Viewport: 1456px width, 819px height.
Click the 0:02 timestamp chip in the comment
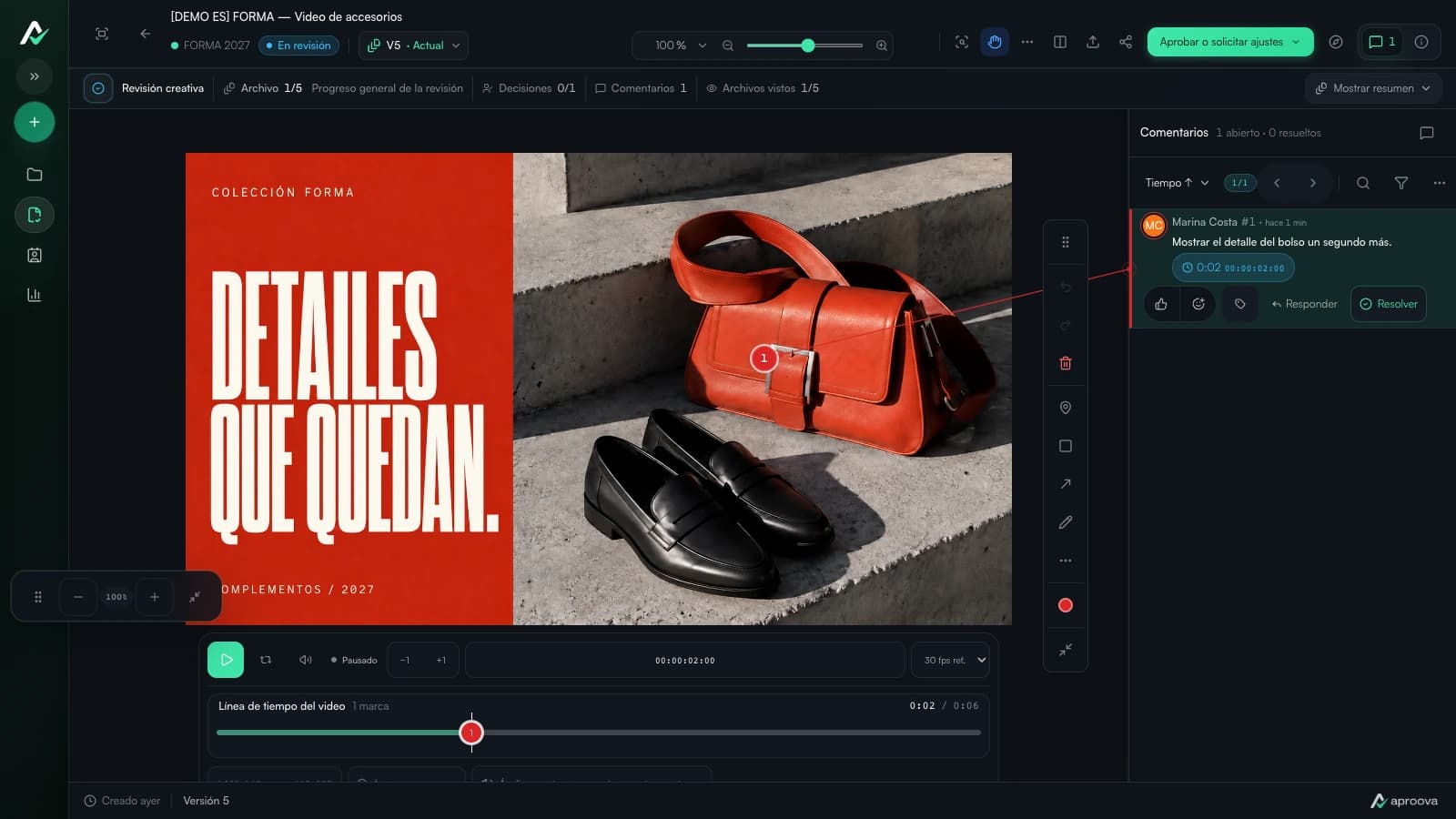(x=1233, y=268)
